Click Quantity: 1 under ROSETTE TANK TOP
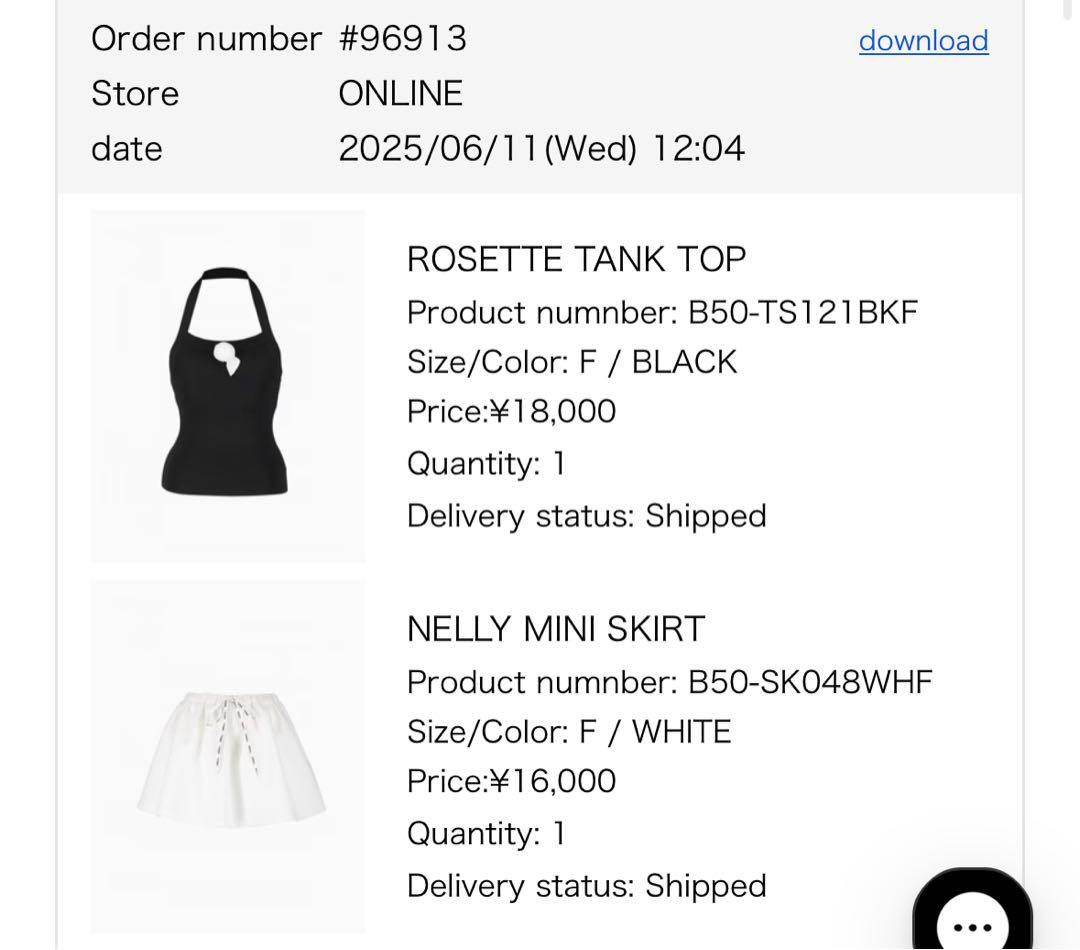Viewport: 1080px width, 950px height. point(485,462)
